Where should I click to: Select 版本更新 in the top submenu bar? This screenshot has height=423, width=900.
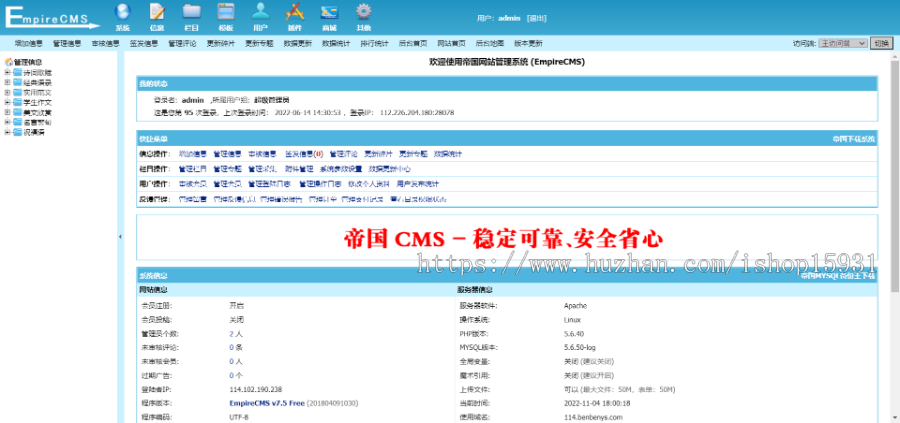528,43
